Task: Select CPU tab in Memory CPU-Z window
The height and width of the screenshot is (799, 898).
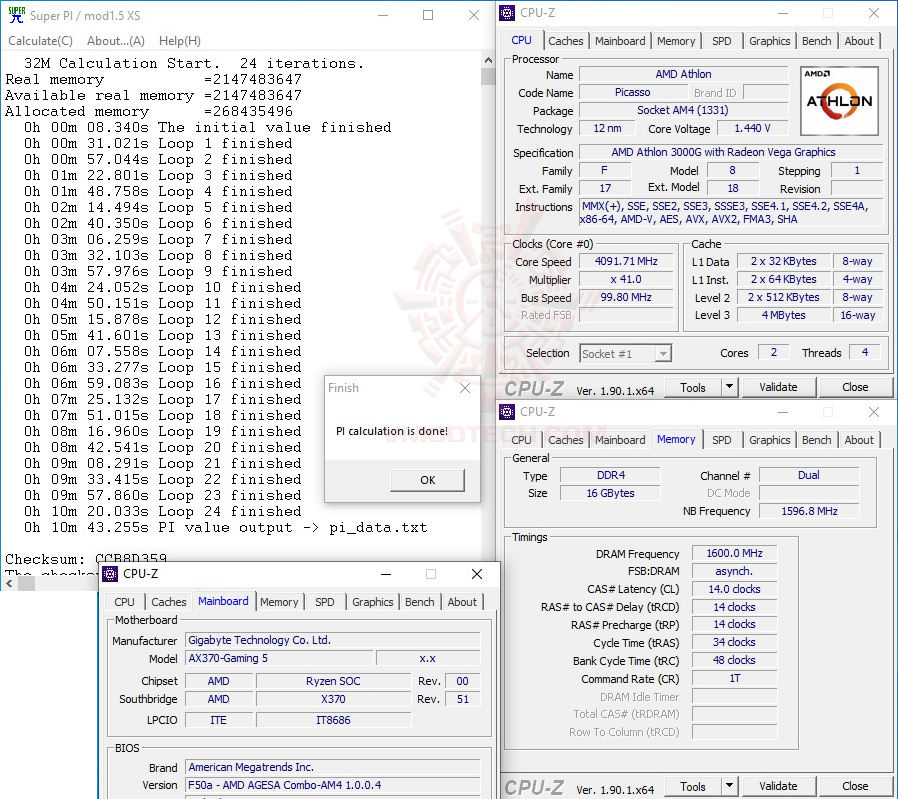Action: coord(521,440)
